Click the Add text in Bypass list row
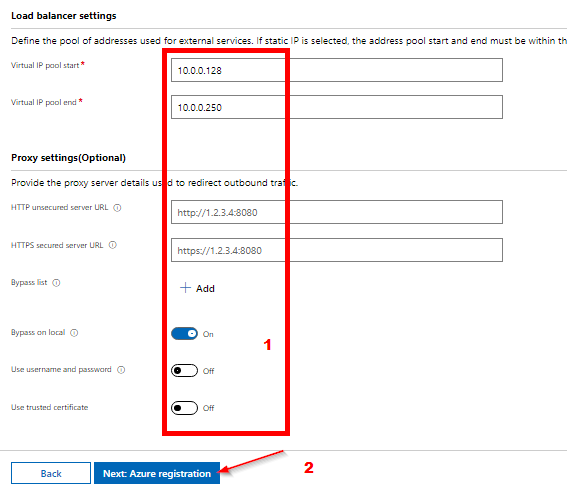The width and height of the screenshot is (567, 492). pos(205,288)
